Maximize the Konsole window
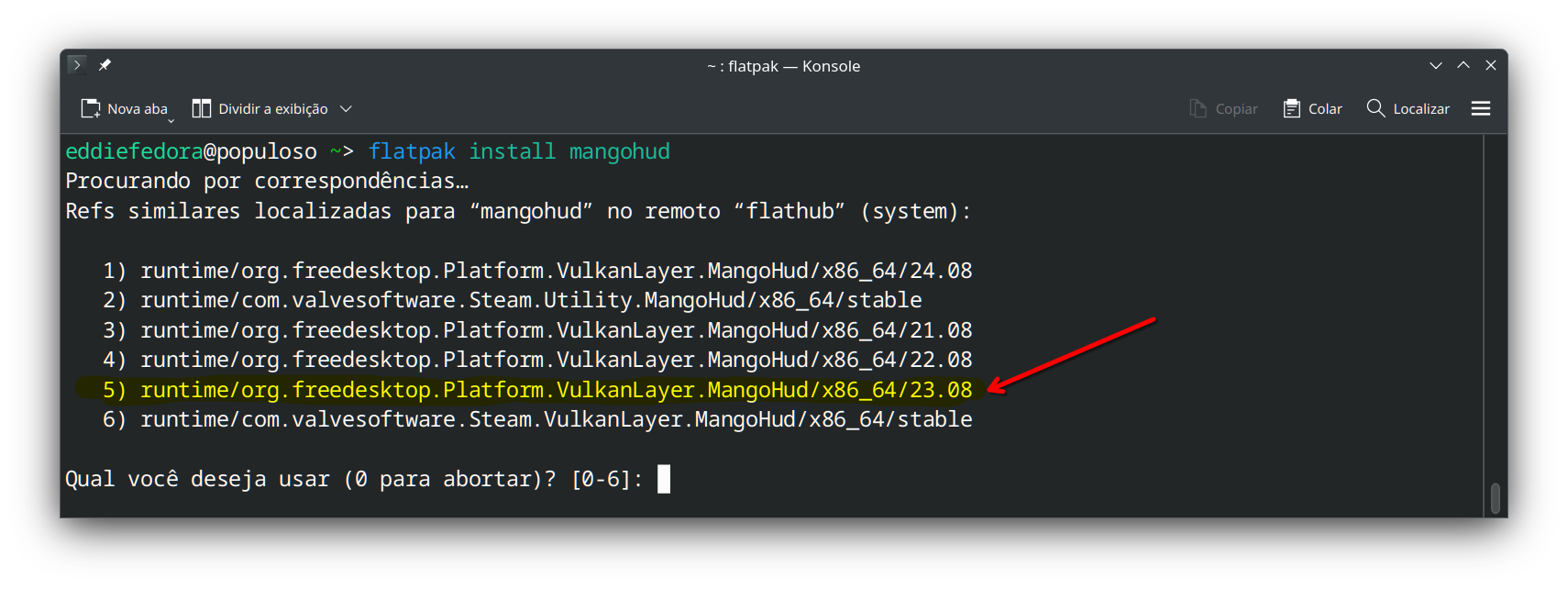The width and height of the screenshot is (1568, 589). click(x=1463, y=66)
